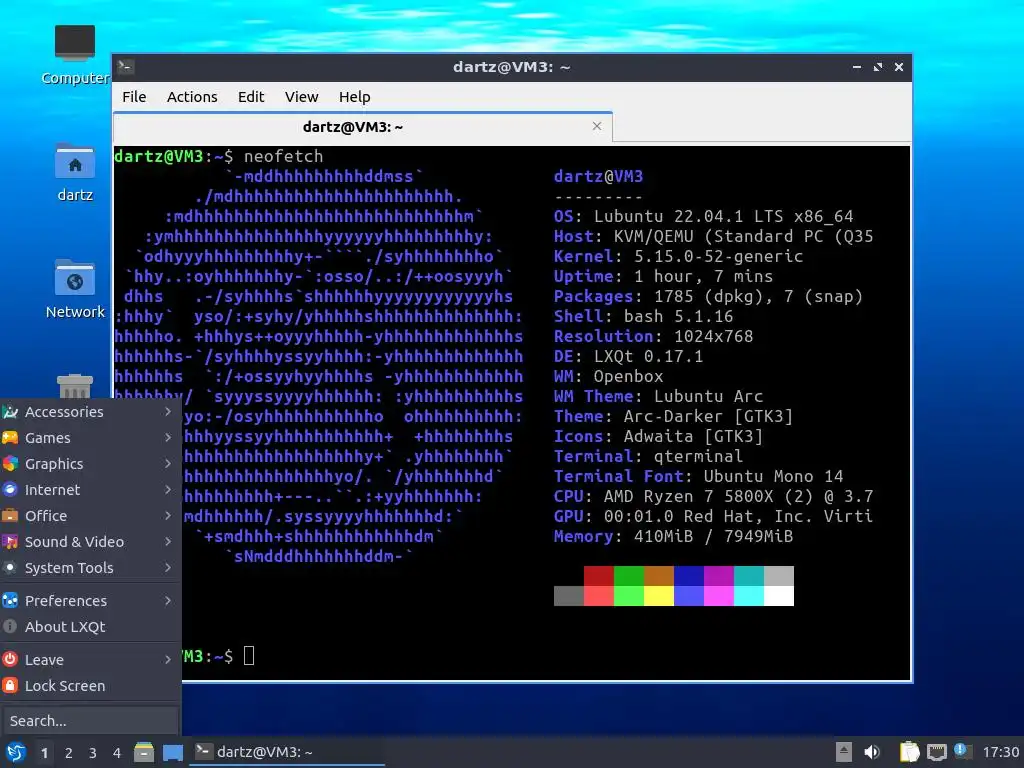Click the Leave power icon
Image resolution: width=1024 pixels, height=768 pixels.
[10, 659]
